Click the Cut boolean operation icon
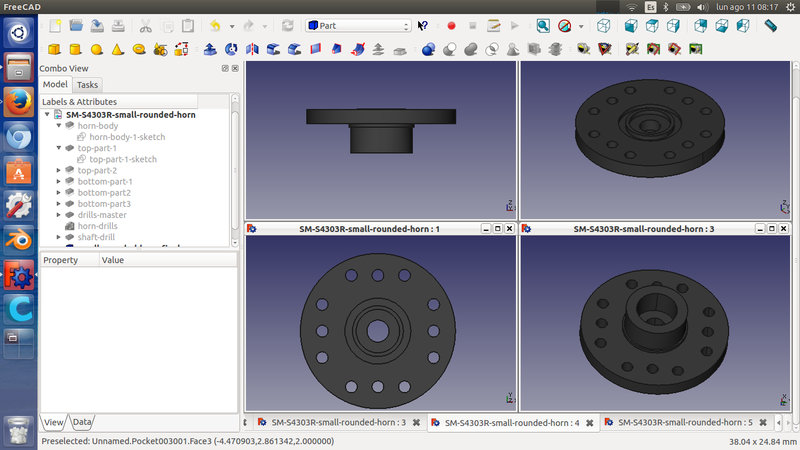The image size is (800, 450). (x=449, y=48)
